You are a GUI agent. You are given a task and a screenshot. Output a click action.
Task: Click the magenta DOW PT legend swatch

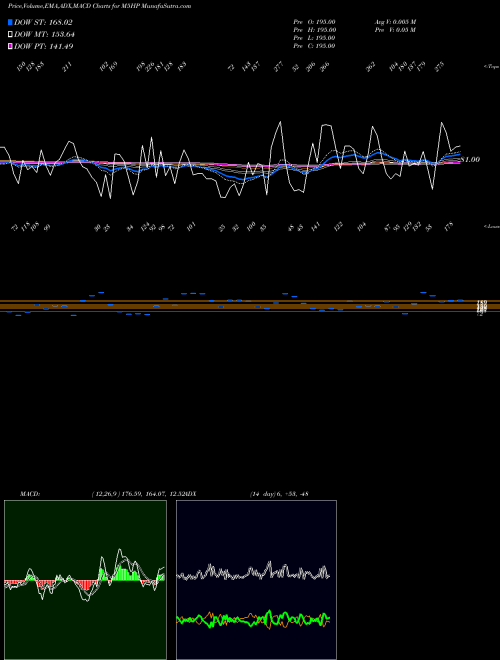(x=10, y=46)
